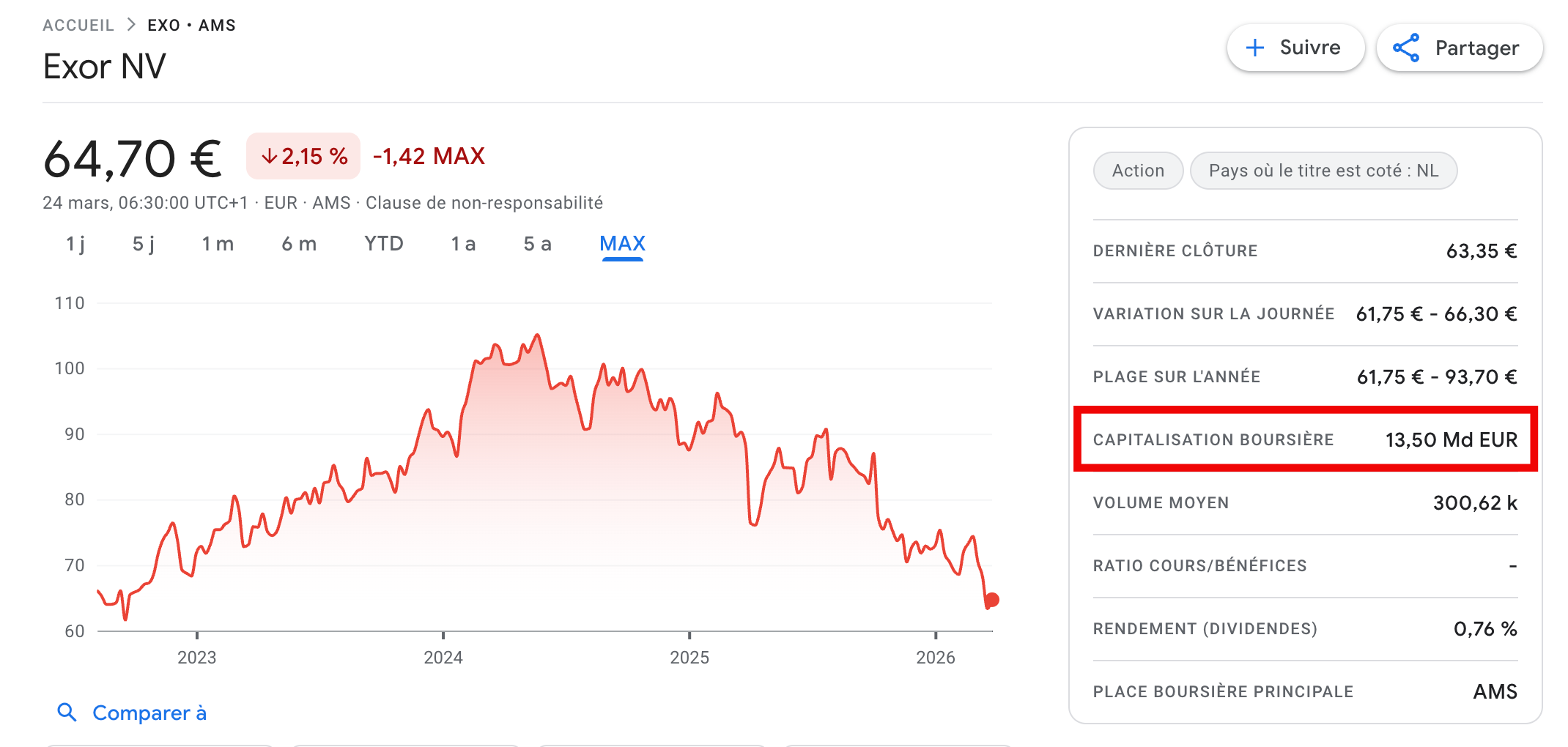The width and height of the screenshot is (1568, 747).
Task: Click the plus icon in Suivre button
Action: [x=1255, y=48]
